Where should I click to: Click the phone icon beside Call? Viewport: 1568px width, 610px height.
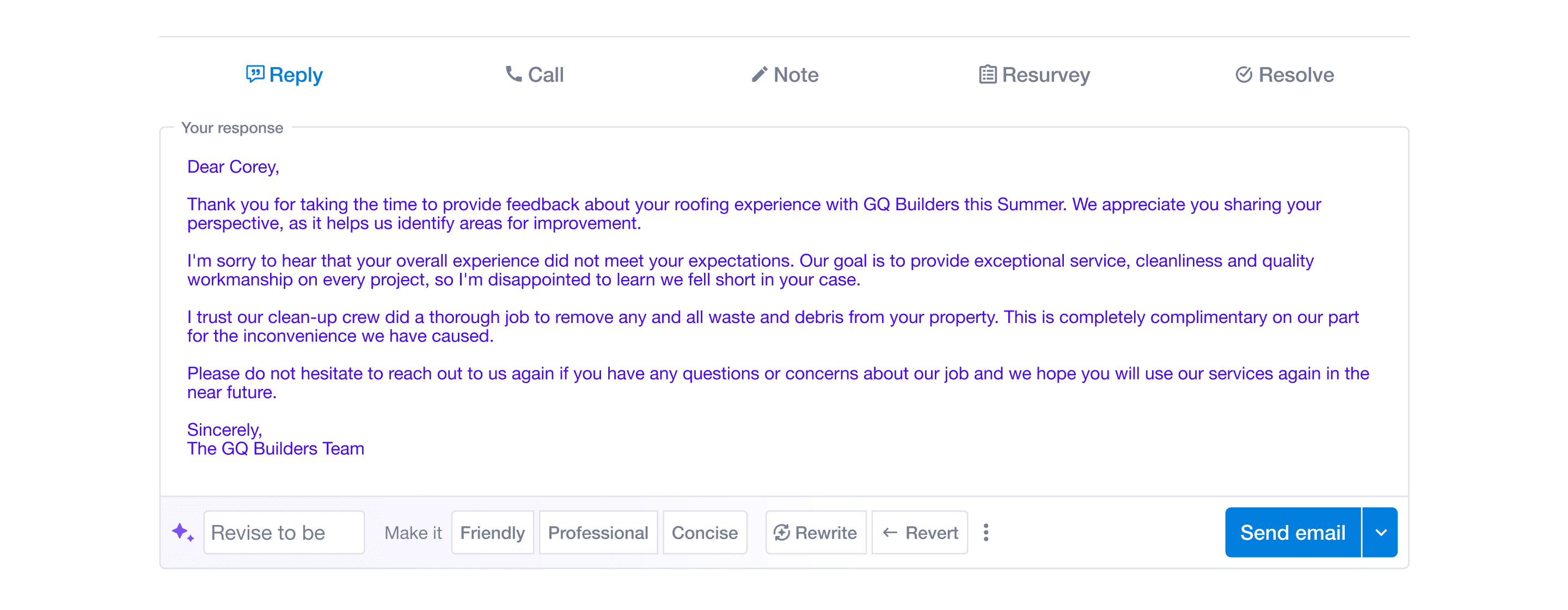click(514, 74)
